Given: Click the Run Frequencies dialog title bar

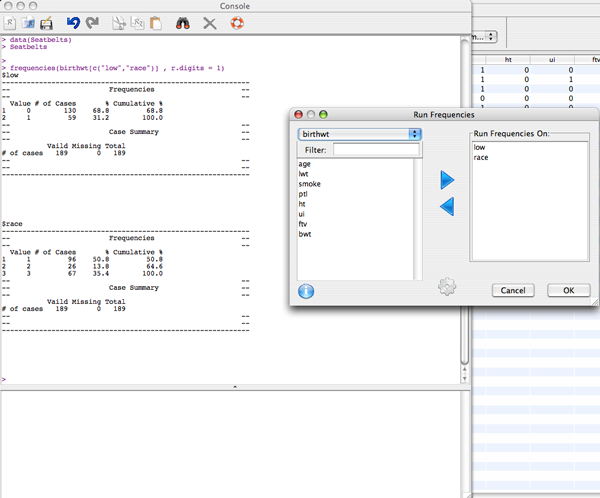Looking at the screenshot, I should (444, 114).
